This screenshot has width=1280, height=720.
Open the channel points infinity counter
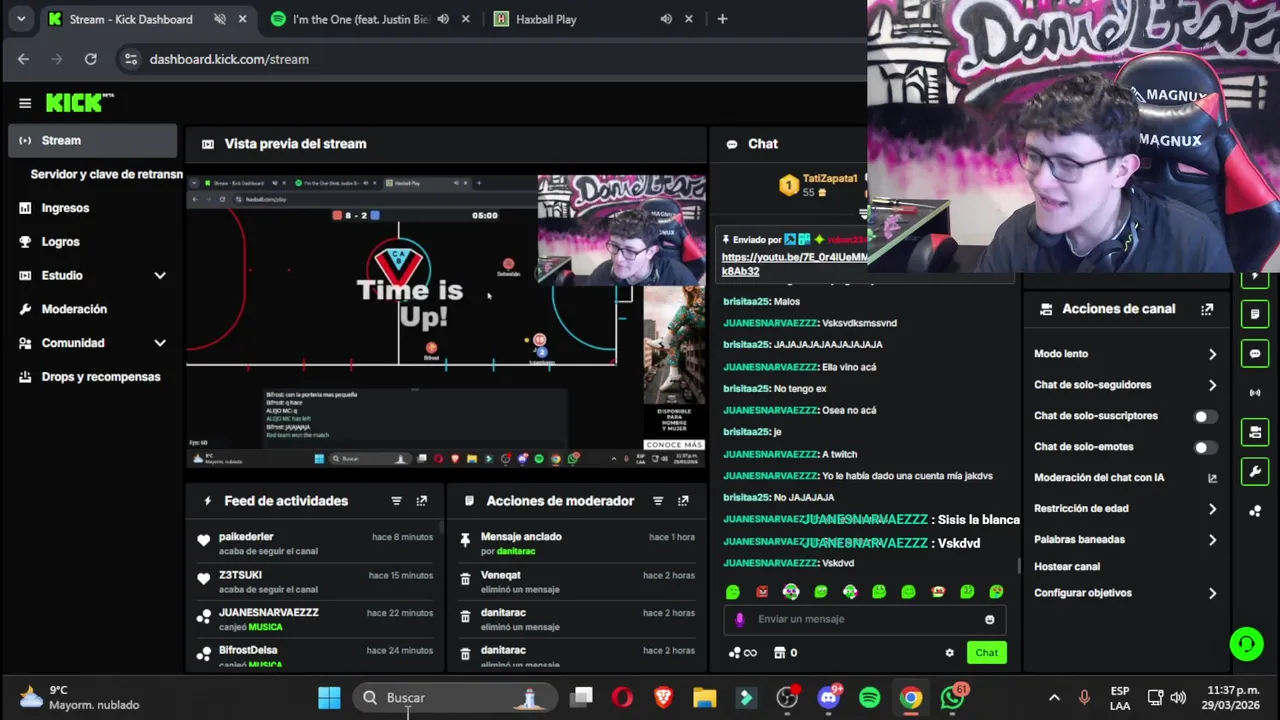(743, 653)
